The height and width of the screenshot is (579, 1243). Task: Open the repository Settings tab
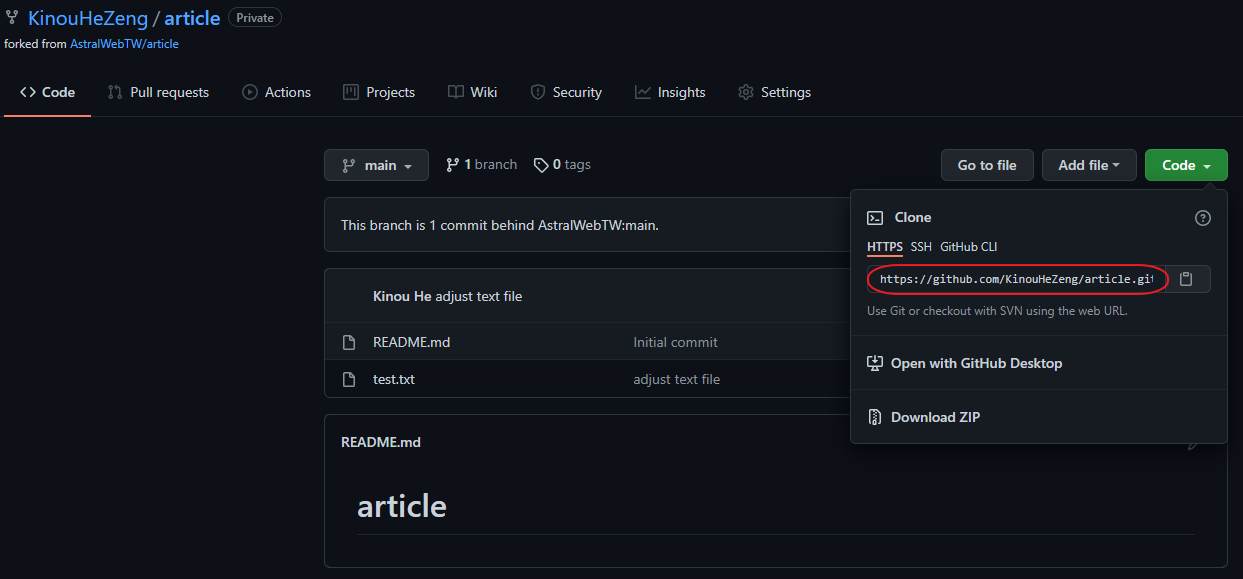point(774,92)
